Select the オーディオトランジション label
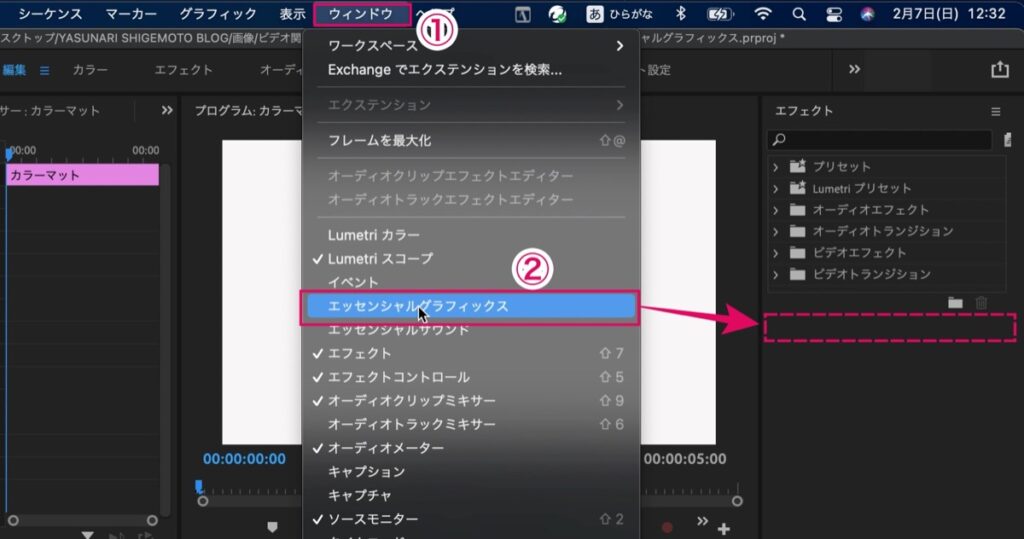 [883, 231]
